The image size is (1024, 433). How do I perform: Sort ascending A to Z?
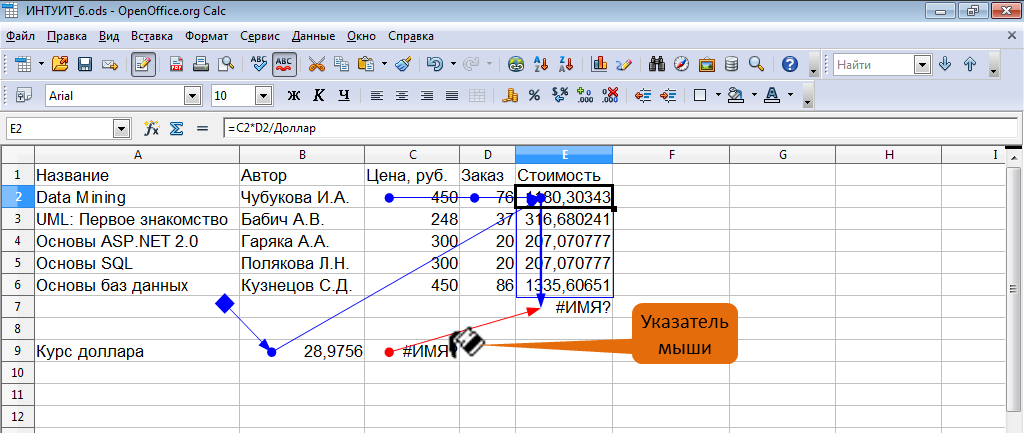pyautogui.click(x=541, y=64)
